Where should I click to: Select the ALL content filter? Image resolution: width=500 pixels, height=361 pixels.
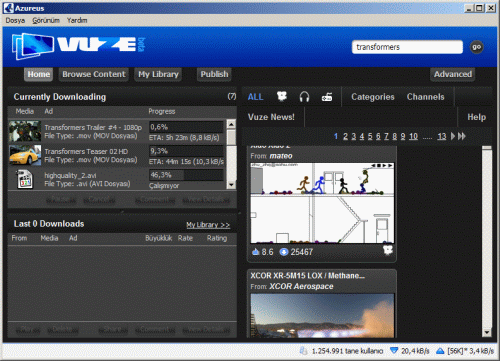pos(255,97)
